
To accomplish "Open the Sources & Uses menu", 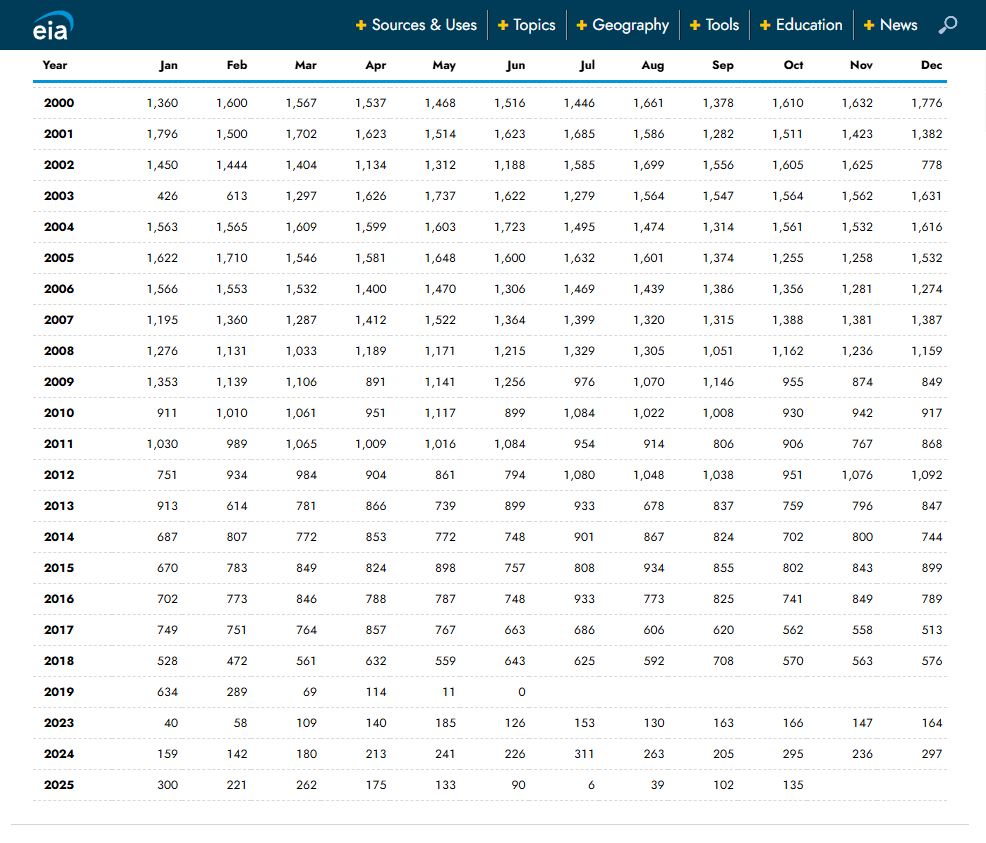I will click(x=424, y=25).
